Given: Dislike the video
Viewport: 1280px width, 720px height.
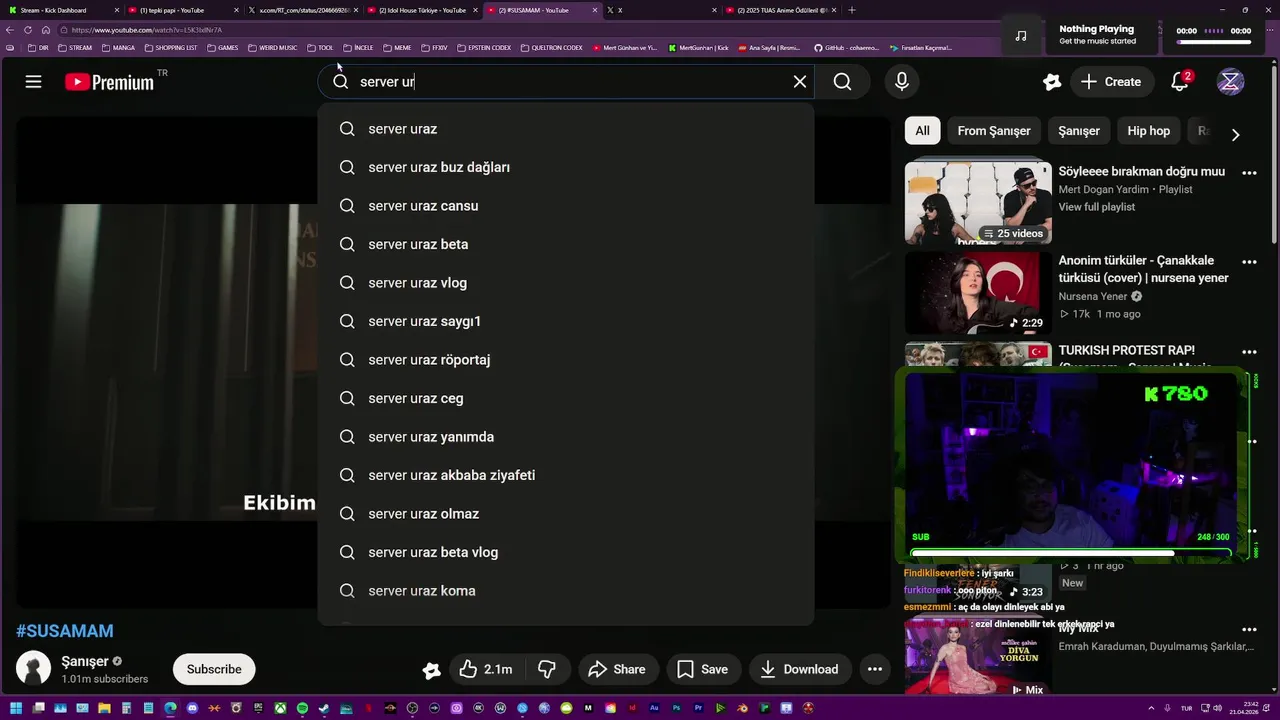Looking at the screenshot, I should (547, 669).
